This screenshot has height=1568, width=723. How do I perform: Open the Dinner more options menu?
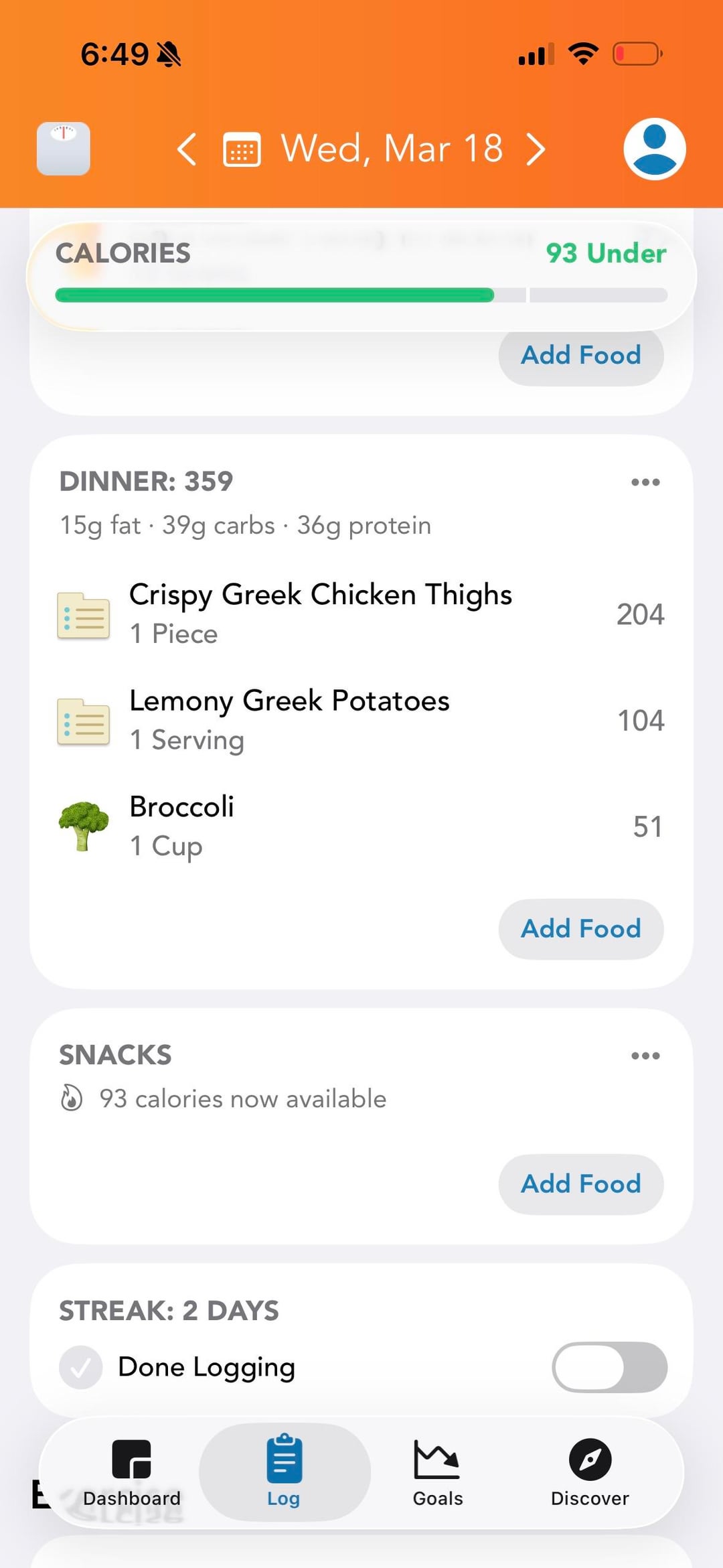(x=645, y=482)
